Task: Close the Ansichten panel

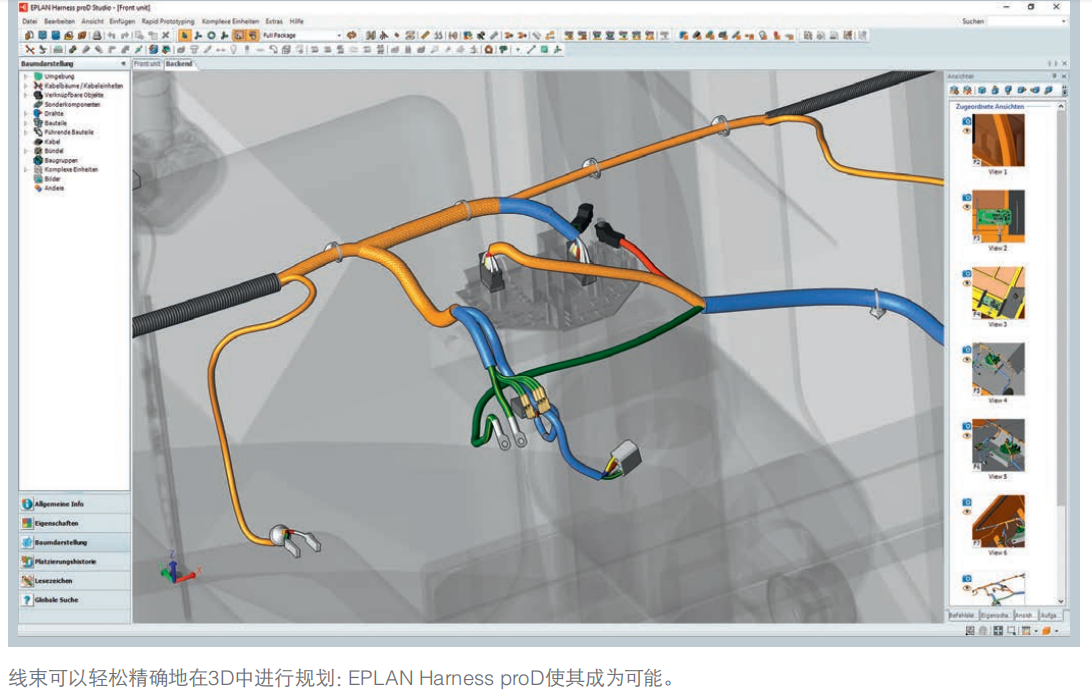Action: [x=1063, y=76]
